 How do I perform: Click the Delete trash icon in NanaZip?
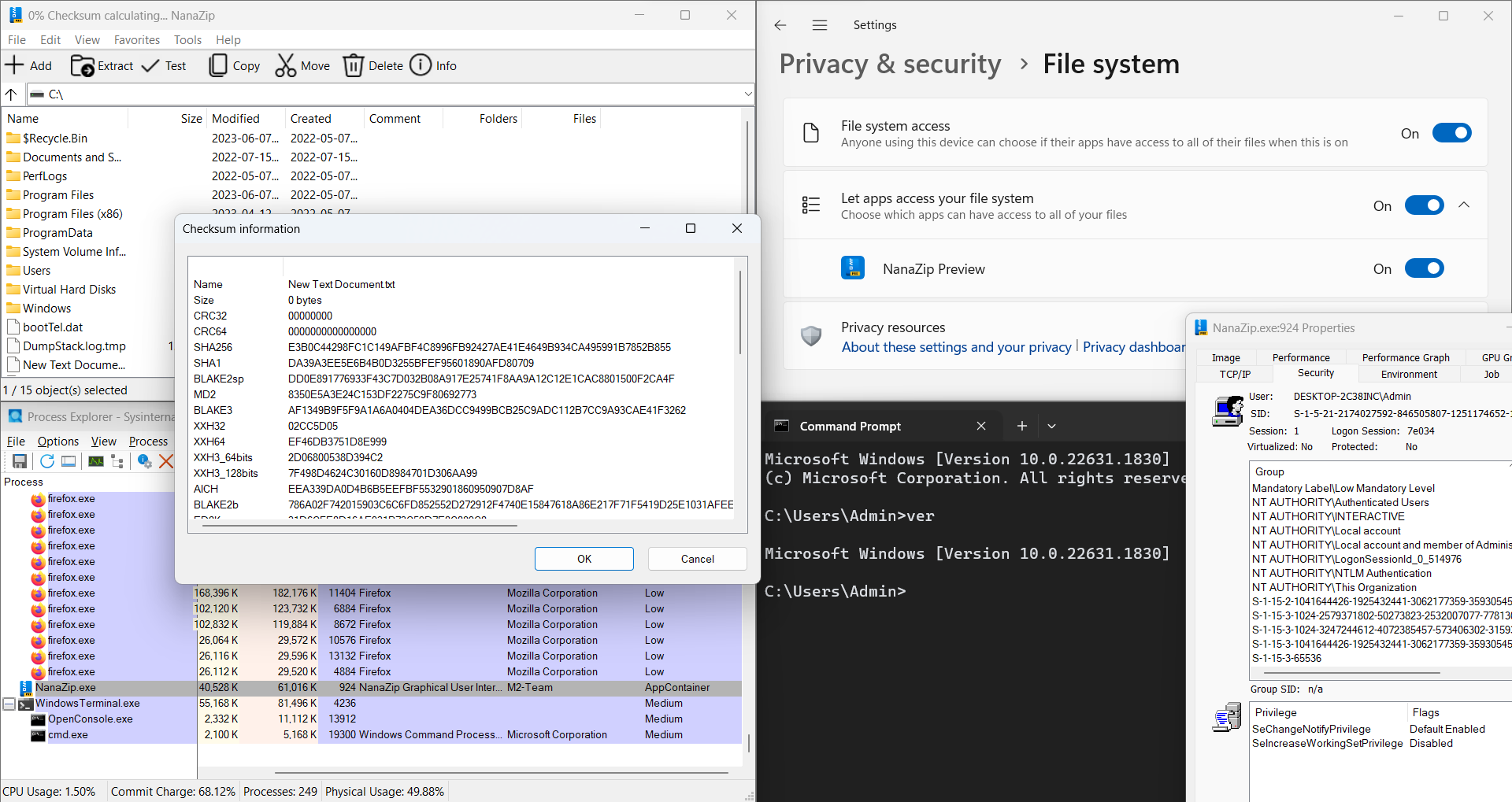coord(353,65)
